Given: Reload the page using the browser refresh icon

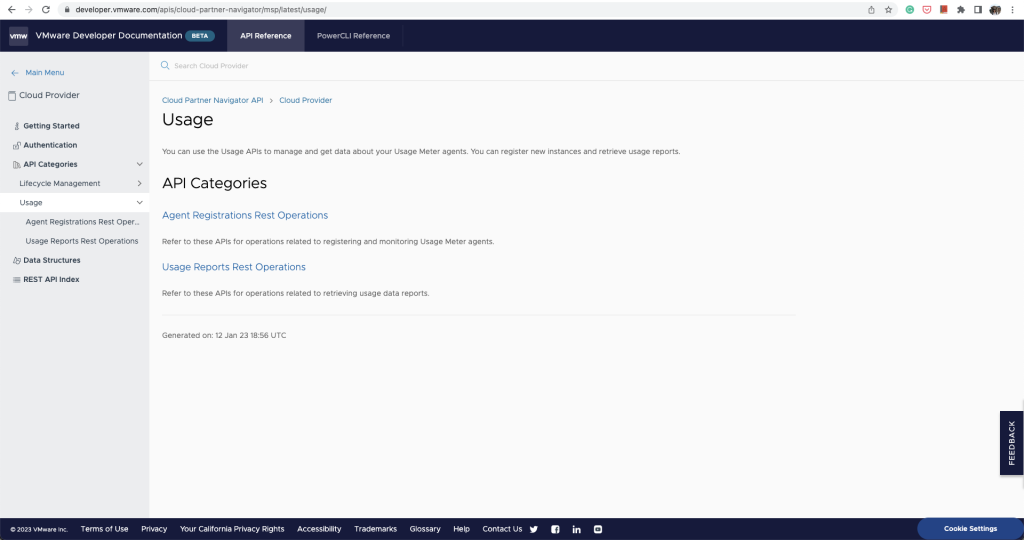Looking at the screenshot, I should pos(46,10).
